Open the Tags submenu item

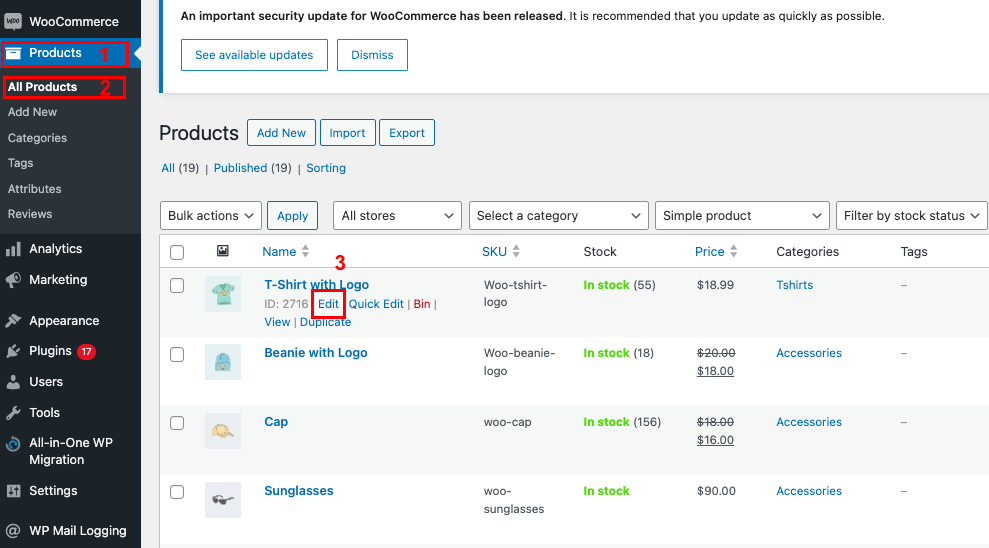pos(20,163)
